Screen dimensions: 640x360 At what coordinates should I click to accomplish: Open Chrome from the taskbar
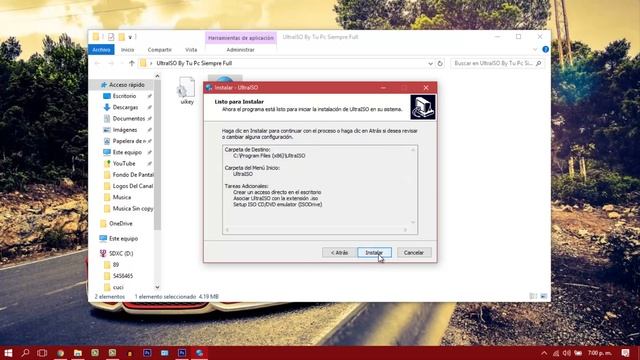pos(60,353)
